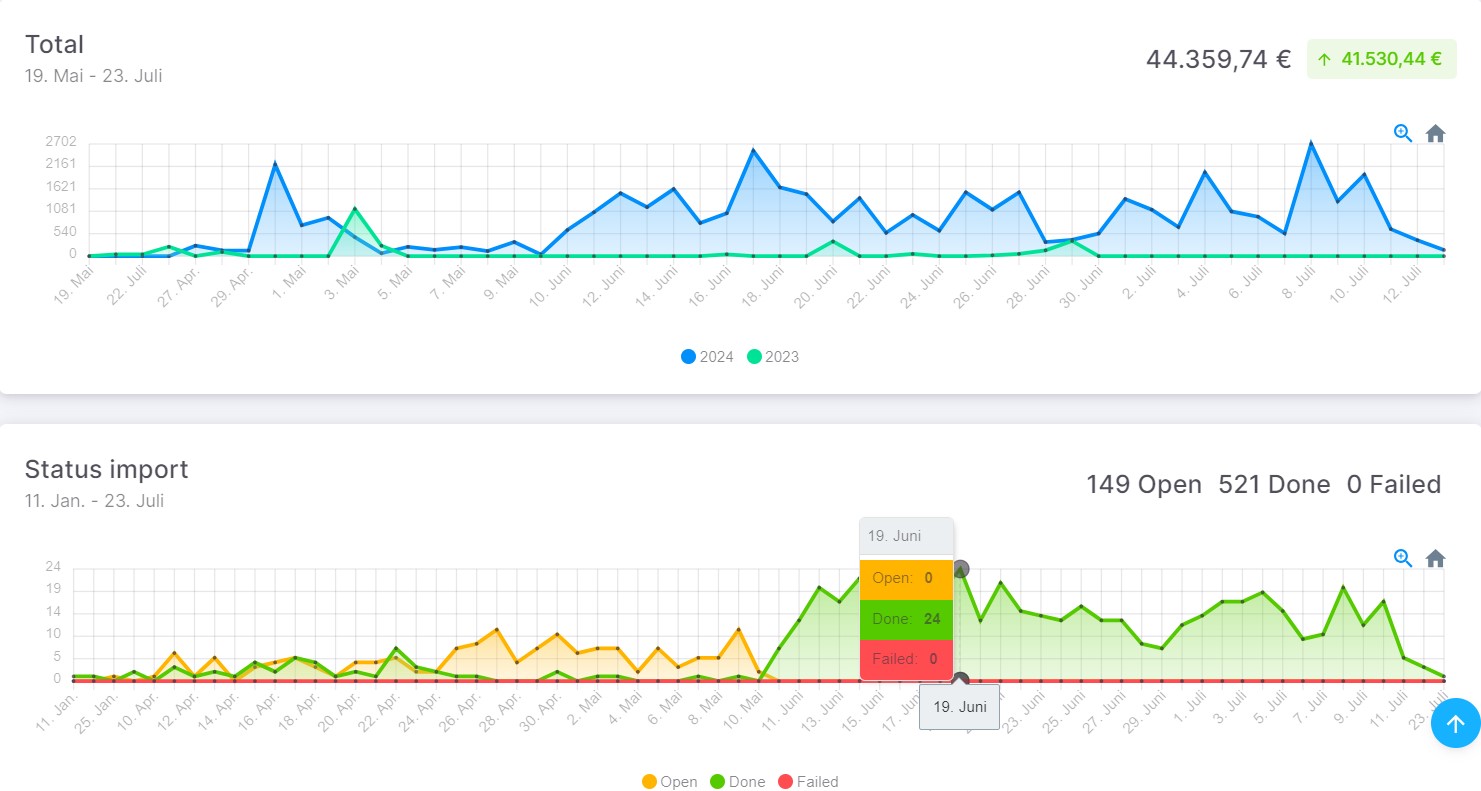1481x791 pixels.
Task: Click the green 2023 legend dot
Action: click(754, 357)
